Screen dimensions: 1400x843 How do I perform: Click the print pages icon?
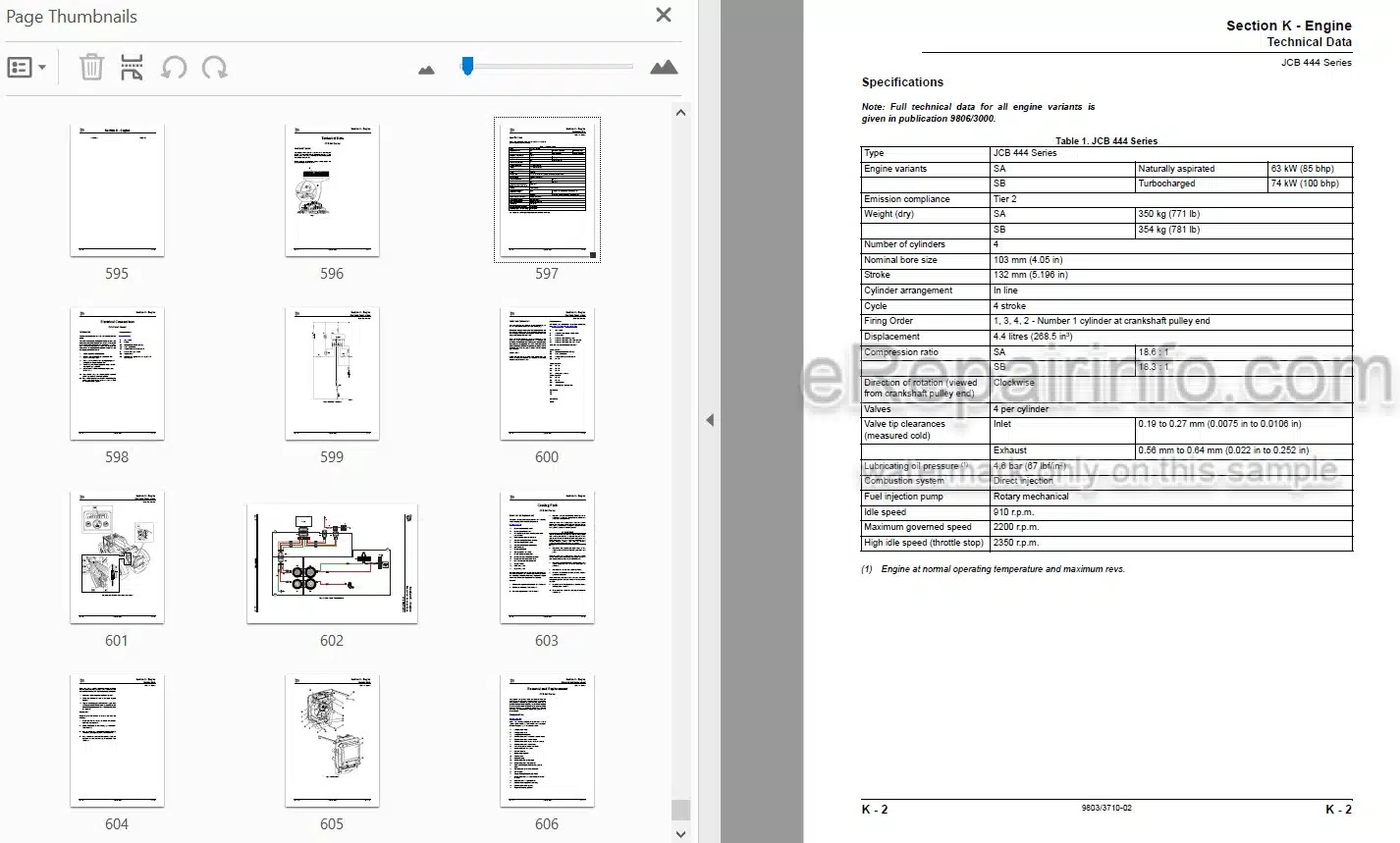pyautogui.click(x=132, y=67)
